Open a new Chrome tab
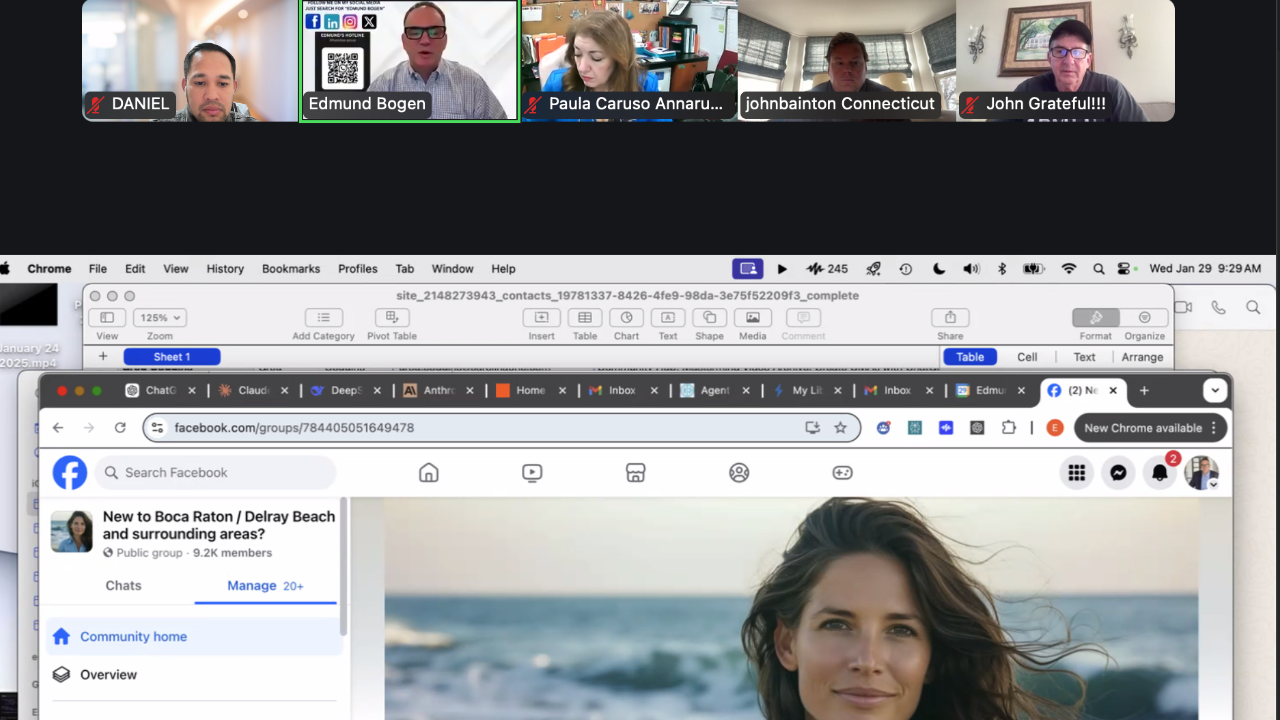This screenshot has width=1280, height=720. tap(1144, 391)
